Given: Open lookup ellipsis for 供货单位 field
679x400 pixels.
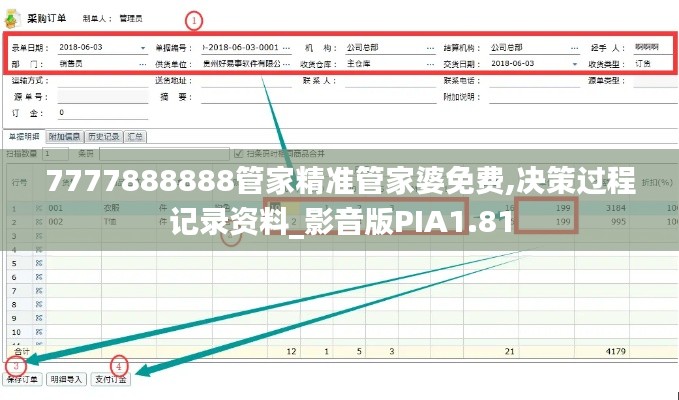Looking at the screenshot, I should 286,64.
